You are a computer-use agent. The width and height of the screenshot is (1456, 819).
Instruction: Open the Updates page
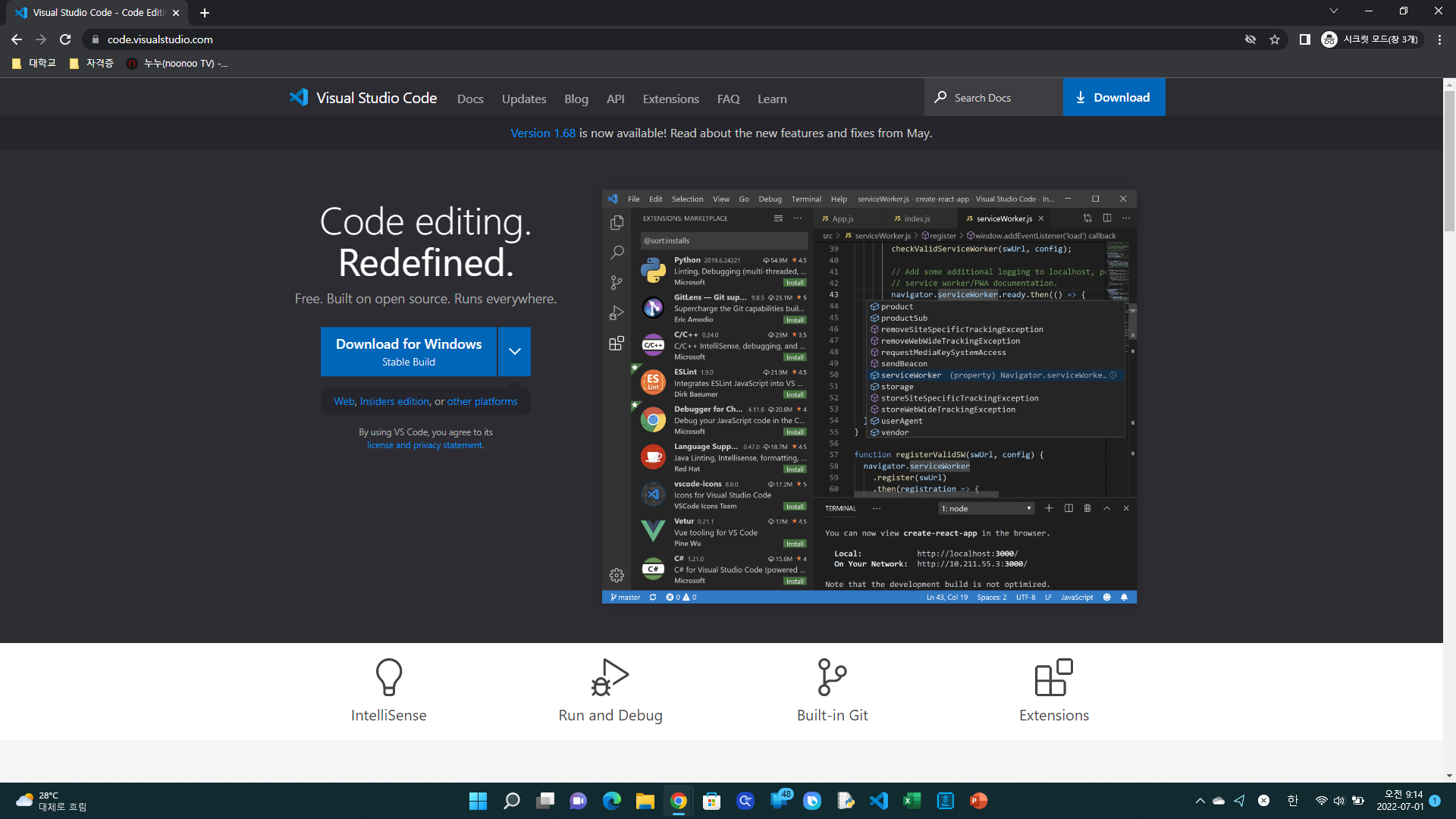[524, 99]
